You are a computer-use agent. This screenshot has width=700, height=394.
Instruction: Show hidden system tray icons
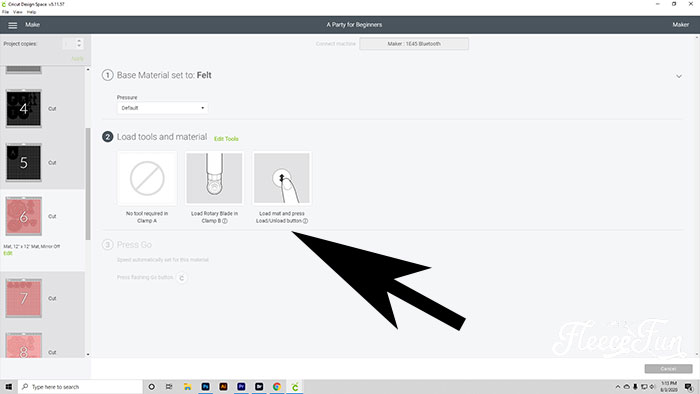[x=618, y=387]
